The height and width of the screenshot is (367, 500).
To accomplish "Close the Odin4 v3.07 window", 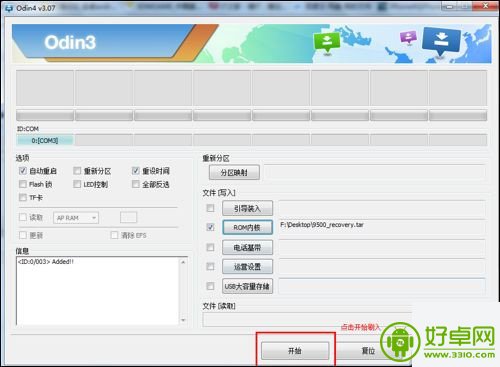I will coord(486,6).
